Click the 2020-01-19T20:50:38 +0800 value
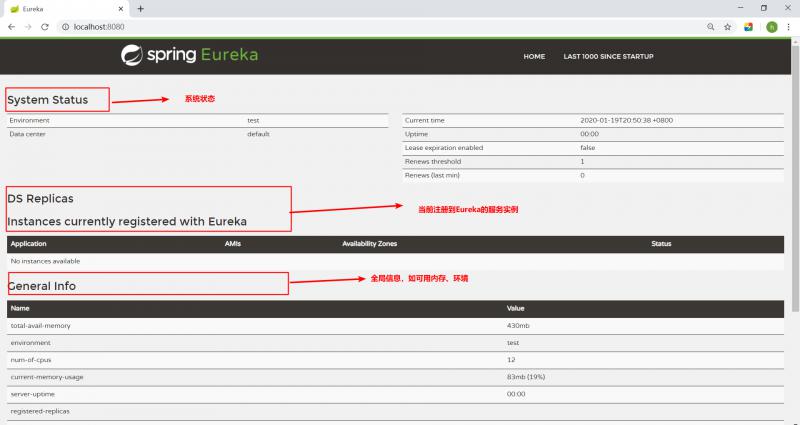The width and height of the screenshot is (800, 425). [627, 120]
